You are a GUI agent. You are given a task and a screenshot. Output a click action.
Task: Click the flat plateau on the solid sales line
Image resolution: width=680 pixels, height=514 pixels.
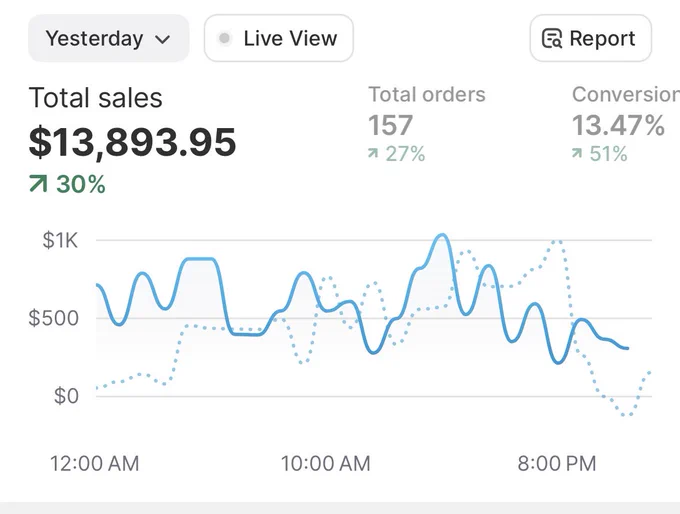199,259
